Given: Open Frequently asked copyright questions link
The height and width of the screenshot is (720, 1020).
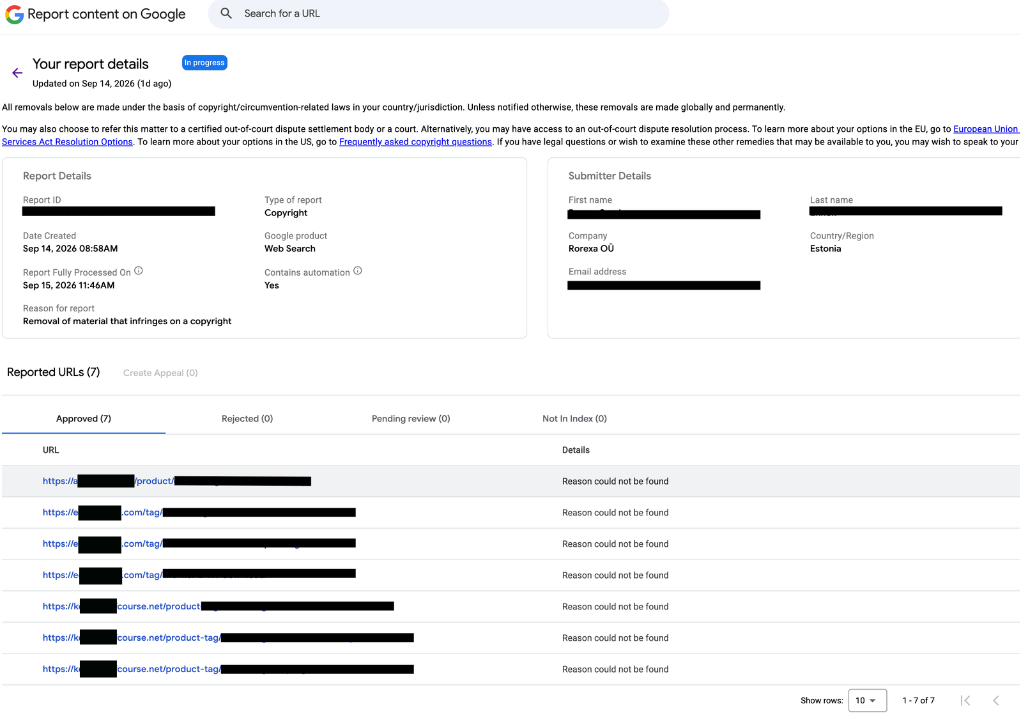Looking at the screenshot, I should 415,142.
